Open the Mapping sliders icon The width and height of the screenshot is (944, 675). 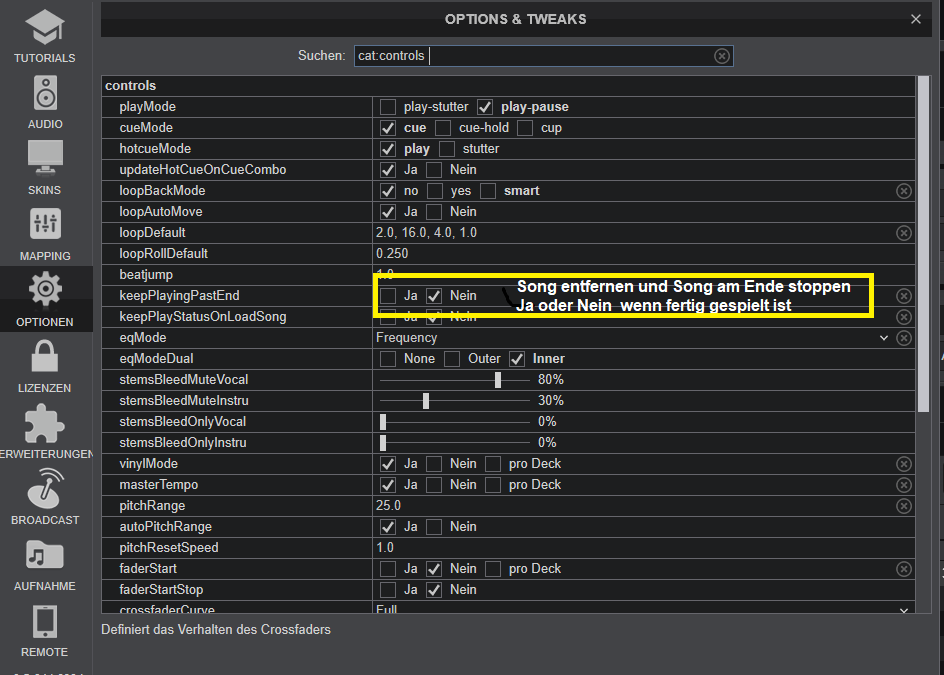[x=45, y=224]
